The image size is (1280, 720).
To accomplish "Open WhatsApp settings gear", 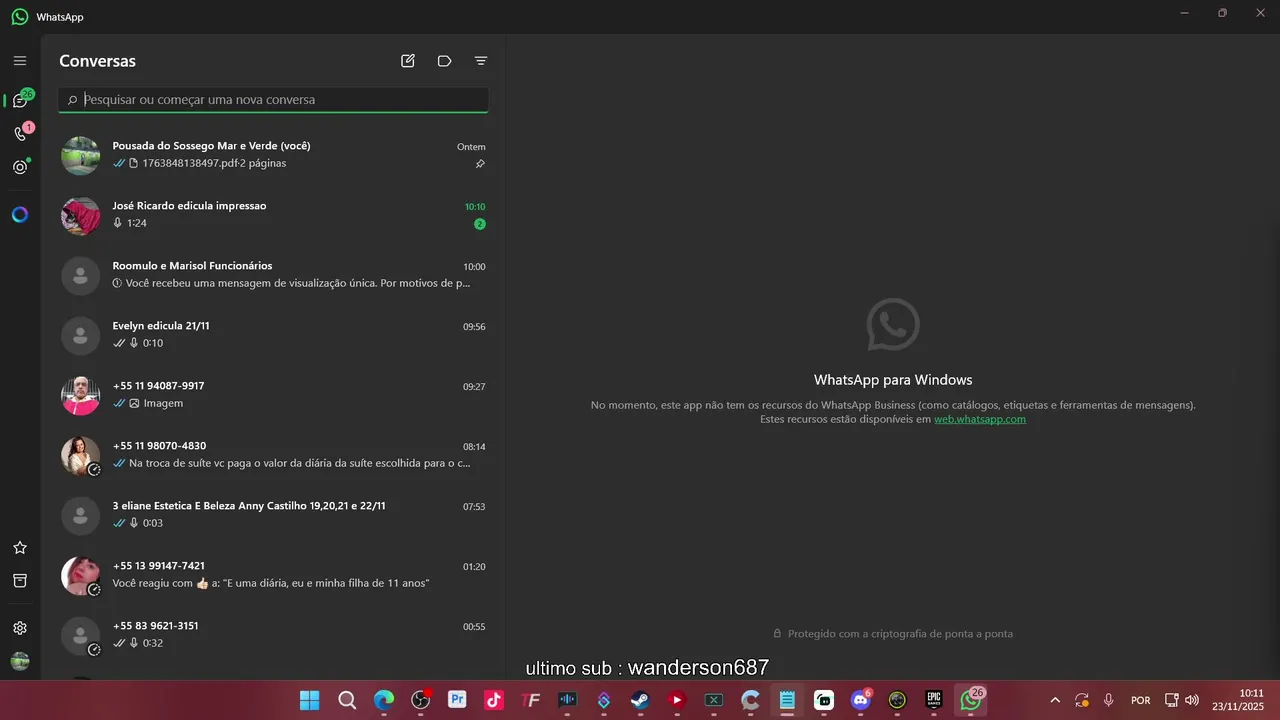I will coord(20,628).
